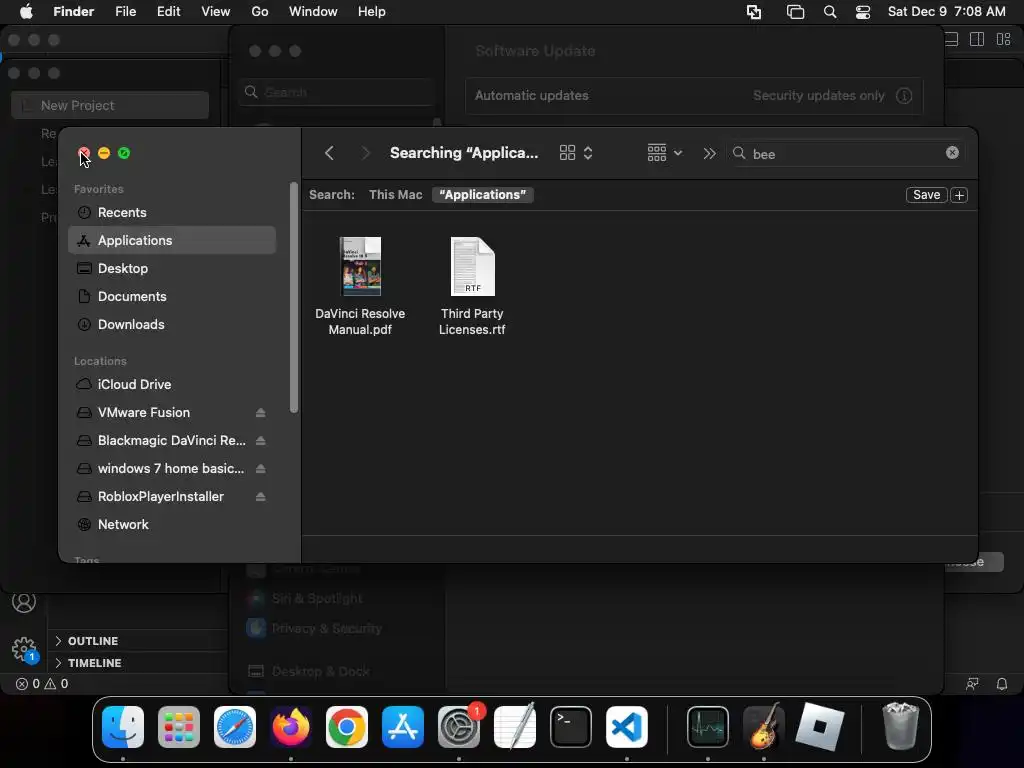Show more toolbar items with double chevron
The height and width of the screenshot is (768, 1024).
point(709,153)
